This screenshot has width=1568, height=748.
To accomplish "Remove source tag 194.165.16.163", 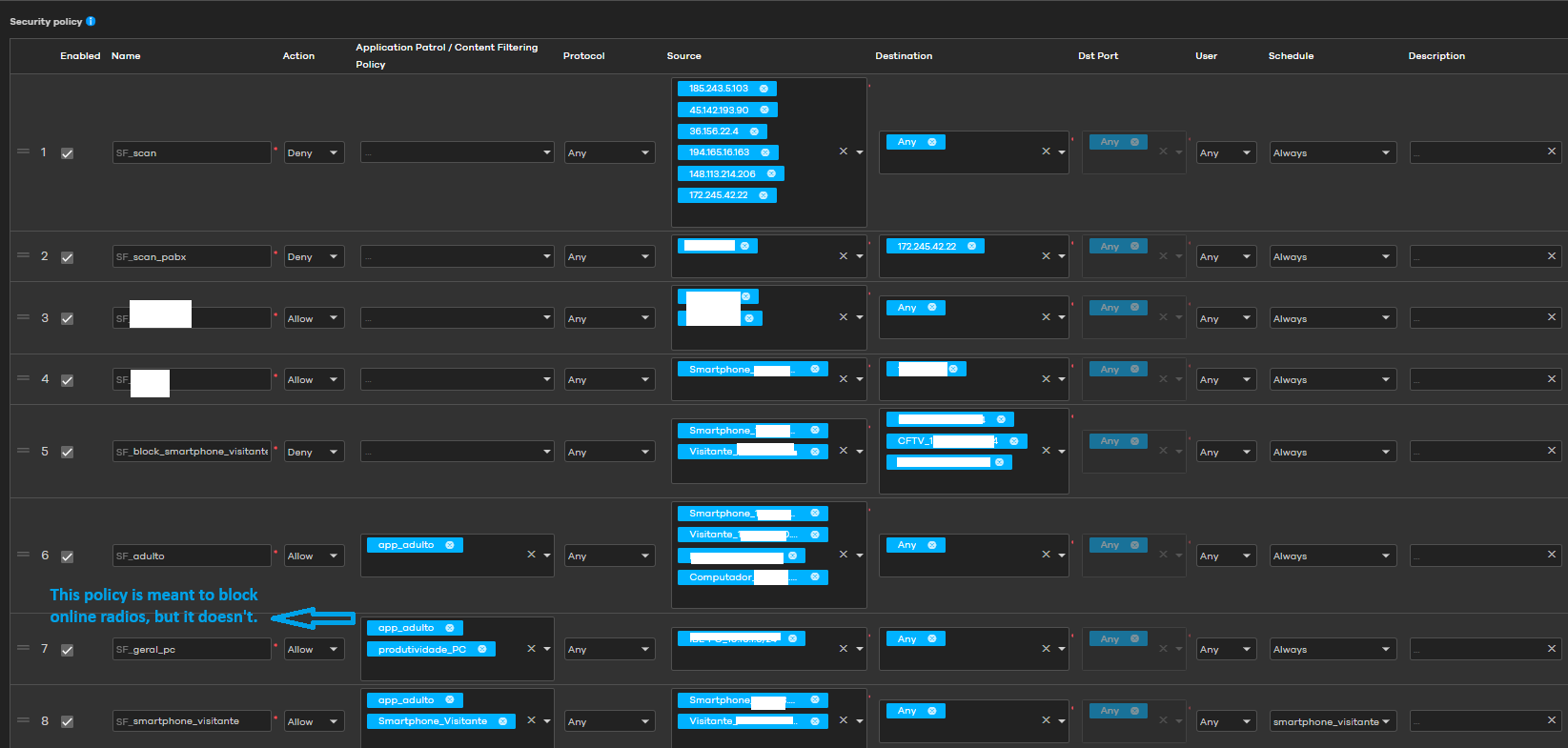I will [x=765, y=152].
